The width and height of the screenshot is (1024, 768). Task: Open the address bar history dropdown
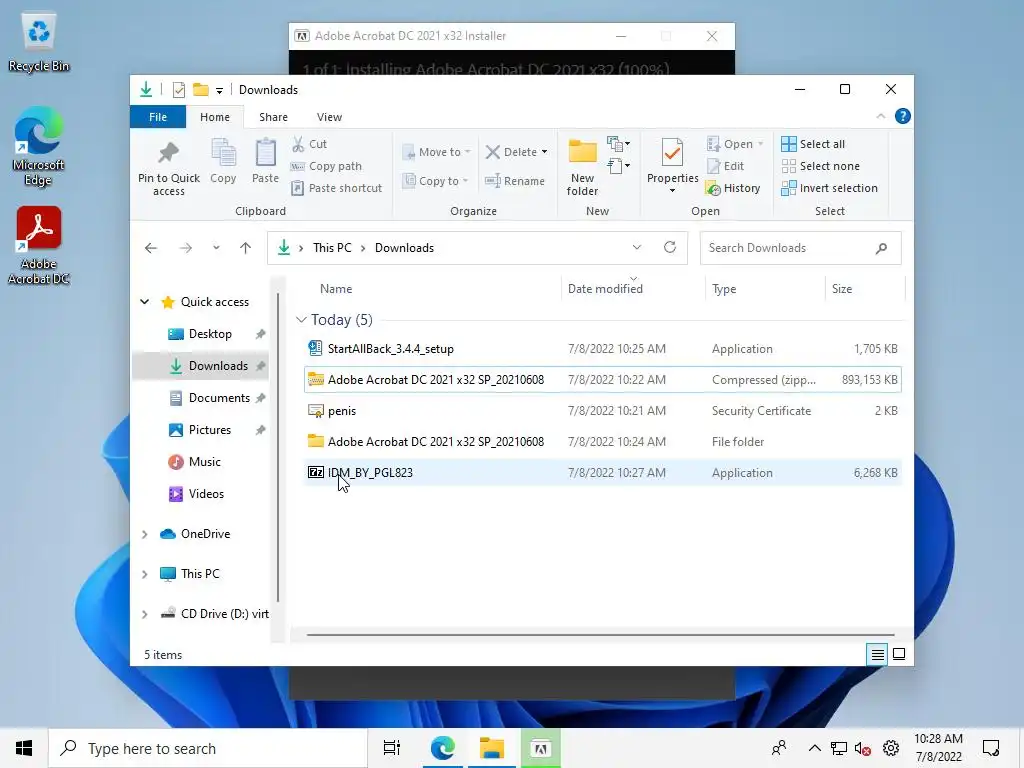click(x=637, y=248)
